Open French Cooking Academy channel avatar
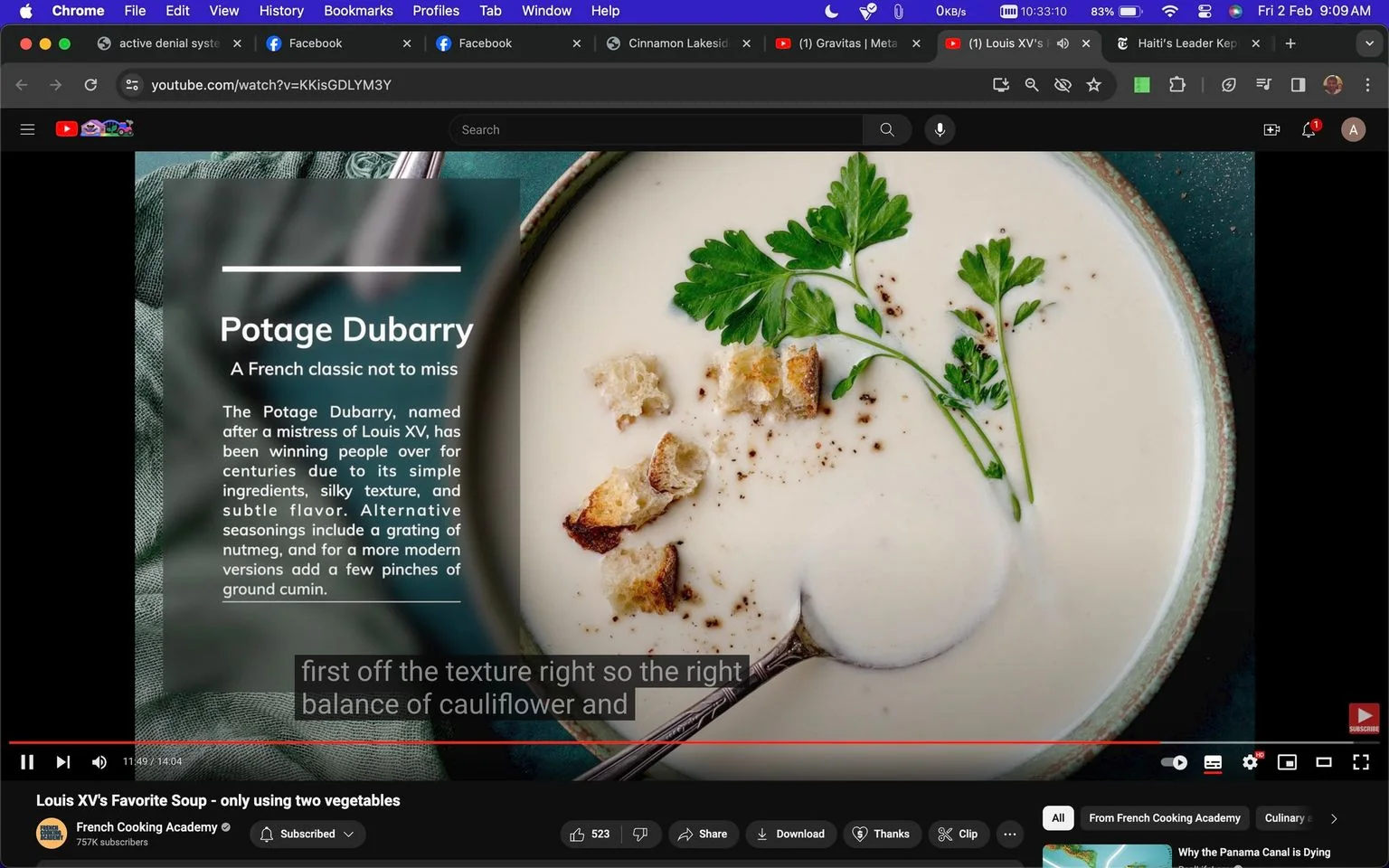This screenshot has height=868, width=1389. point(52,833)
